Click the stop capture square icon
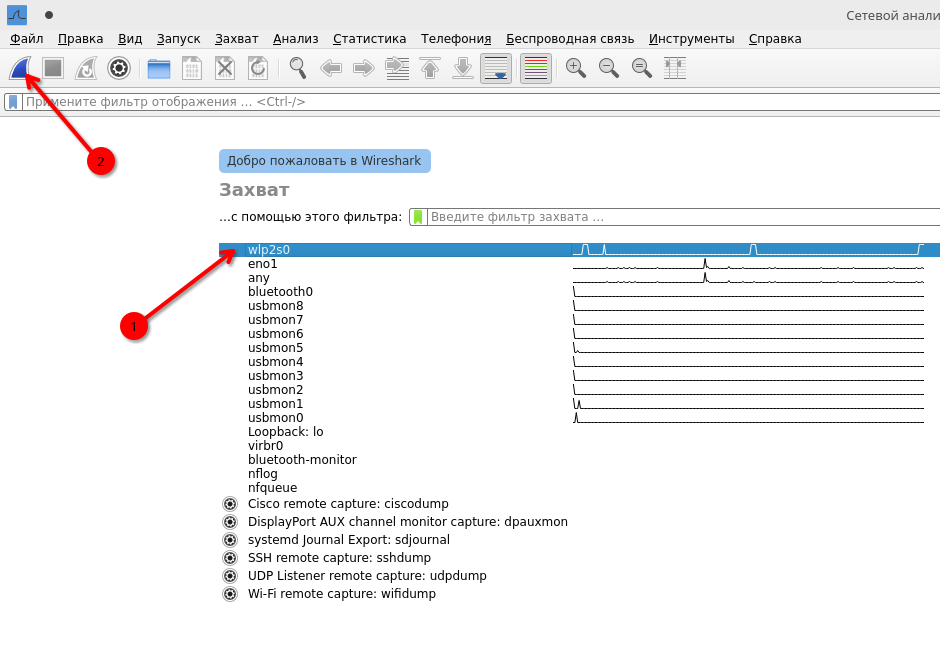The width and height of the screenshot is (940, 650). pyautogui.click(x=53, y=68)
